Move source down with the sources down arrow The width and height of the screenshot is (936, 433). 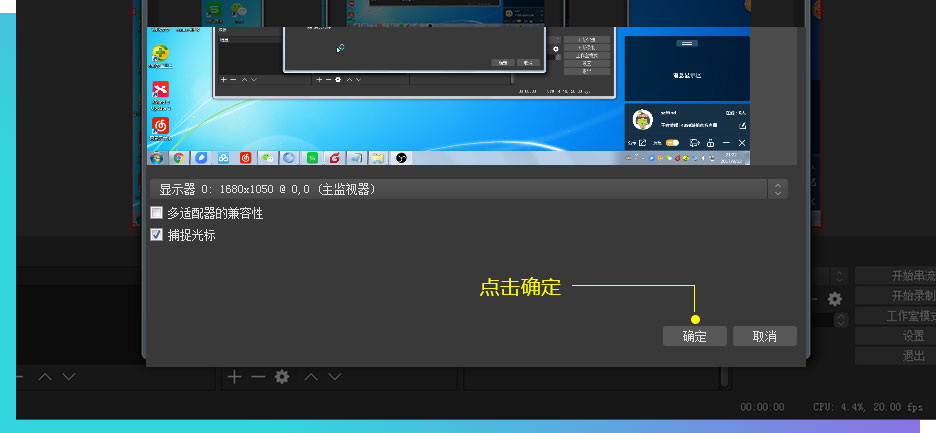tap(335, 377)
